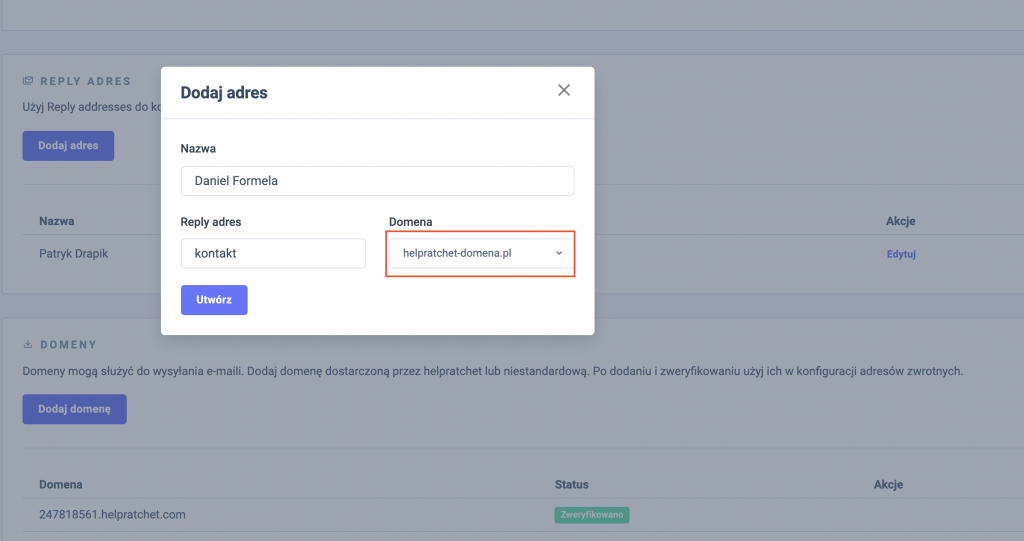Select the helpratchet-domena.pl domain text in dropdown
The image size is (1024, 541).
coord(457,254)
